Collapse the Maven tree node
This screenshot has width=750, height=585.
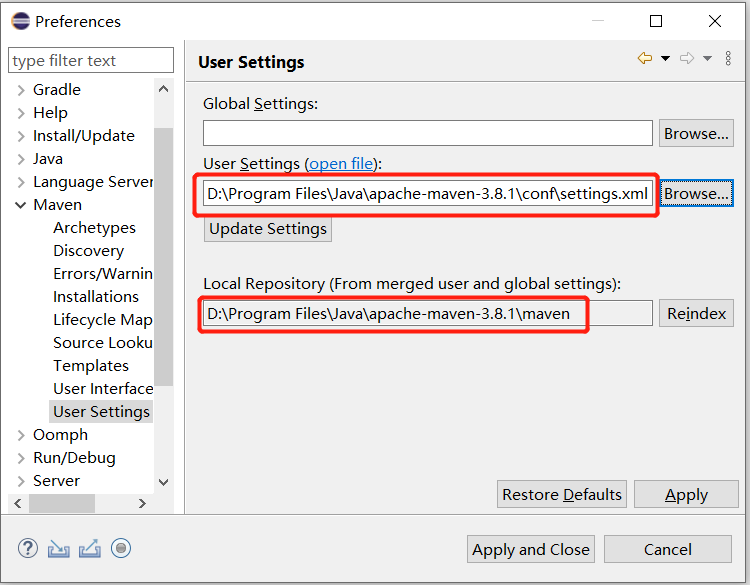click(22, 205)
